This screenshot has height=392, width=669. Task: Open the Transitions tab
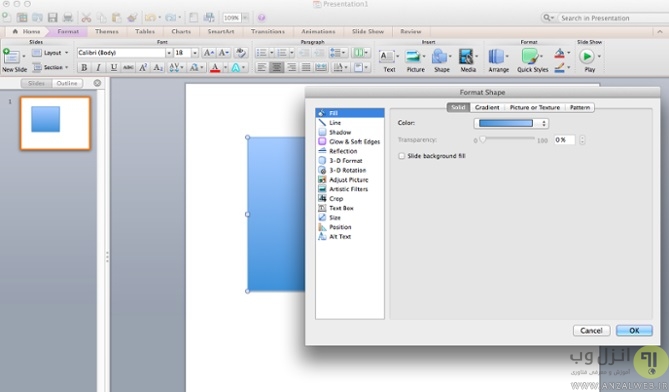pos(268,32)
